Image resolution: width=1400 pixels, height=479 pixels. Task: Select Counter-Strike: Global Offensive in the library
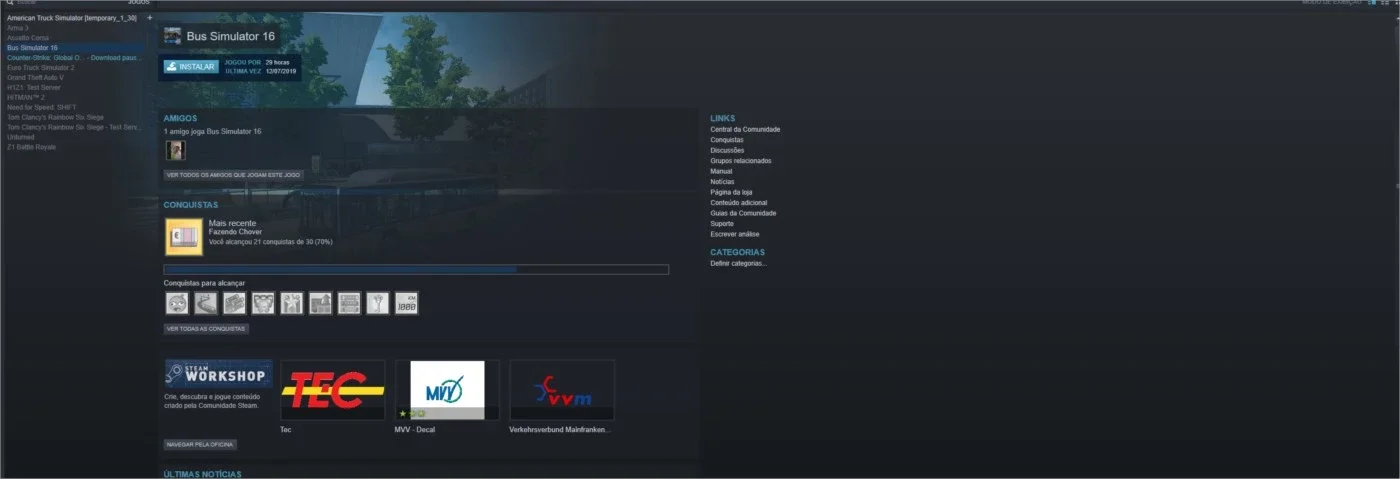(75, 58)
